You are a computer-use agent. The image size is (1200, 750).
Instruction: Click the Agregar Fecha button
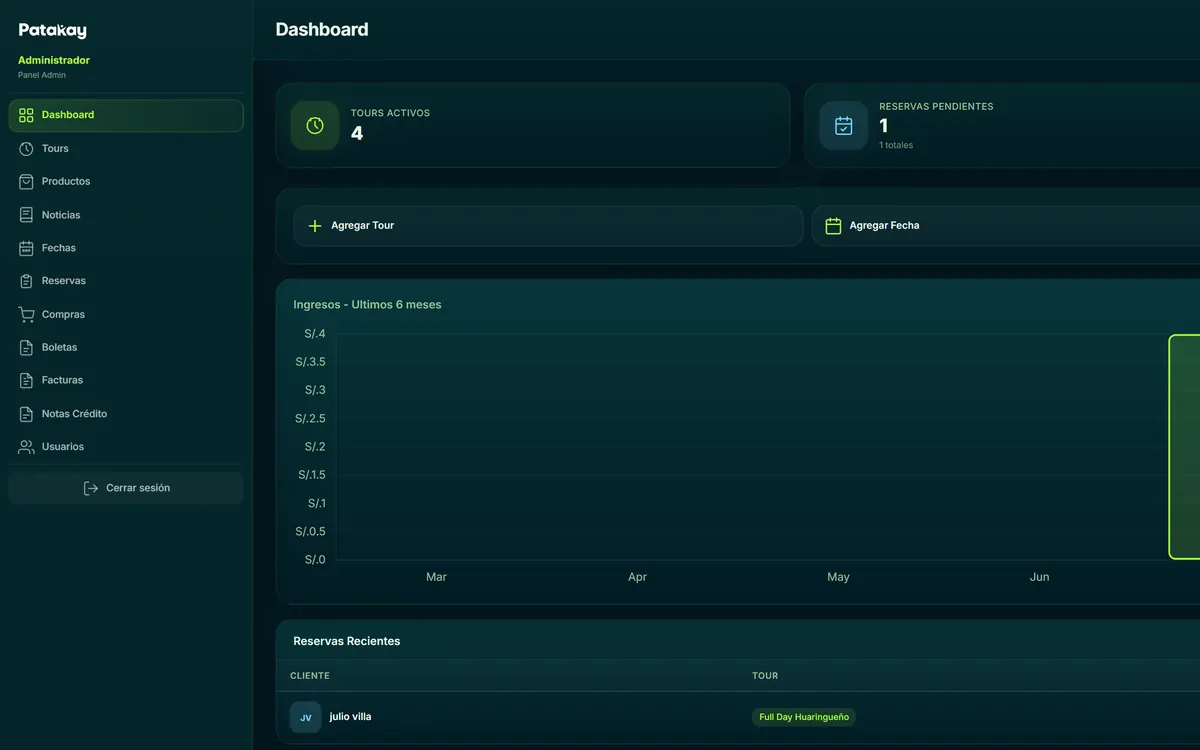(x=1006, y=226)
